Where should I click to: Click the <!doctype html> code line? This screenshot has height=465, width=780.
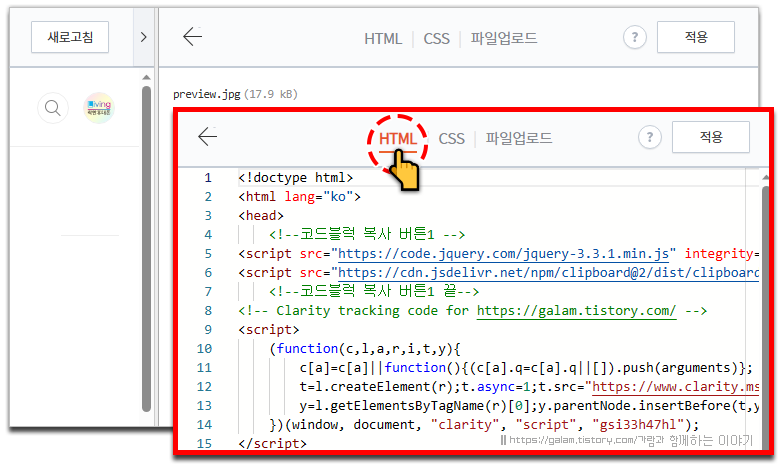click(x=295, y=178)
